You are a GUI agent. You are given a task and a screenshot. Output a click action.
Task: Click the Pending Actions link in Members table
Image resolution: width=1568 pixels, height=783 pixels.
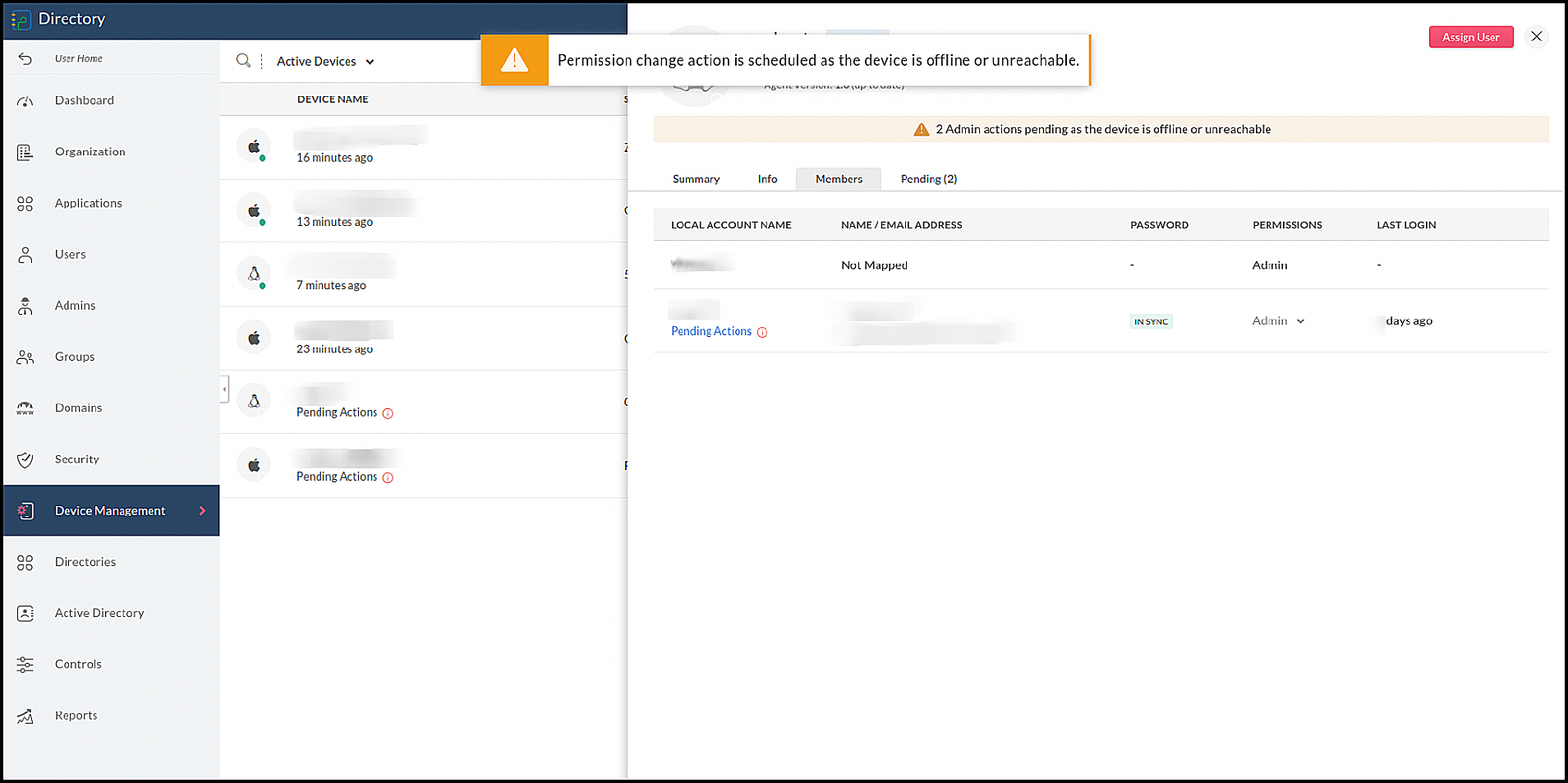(x=711, y=331)
